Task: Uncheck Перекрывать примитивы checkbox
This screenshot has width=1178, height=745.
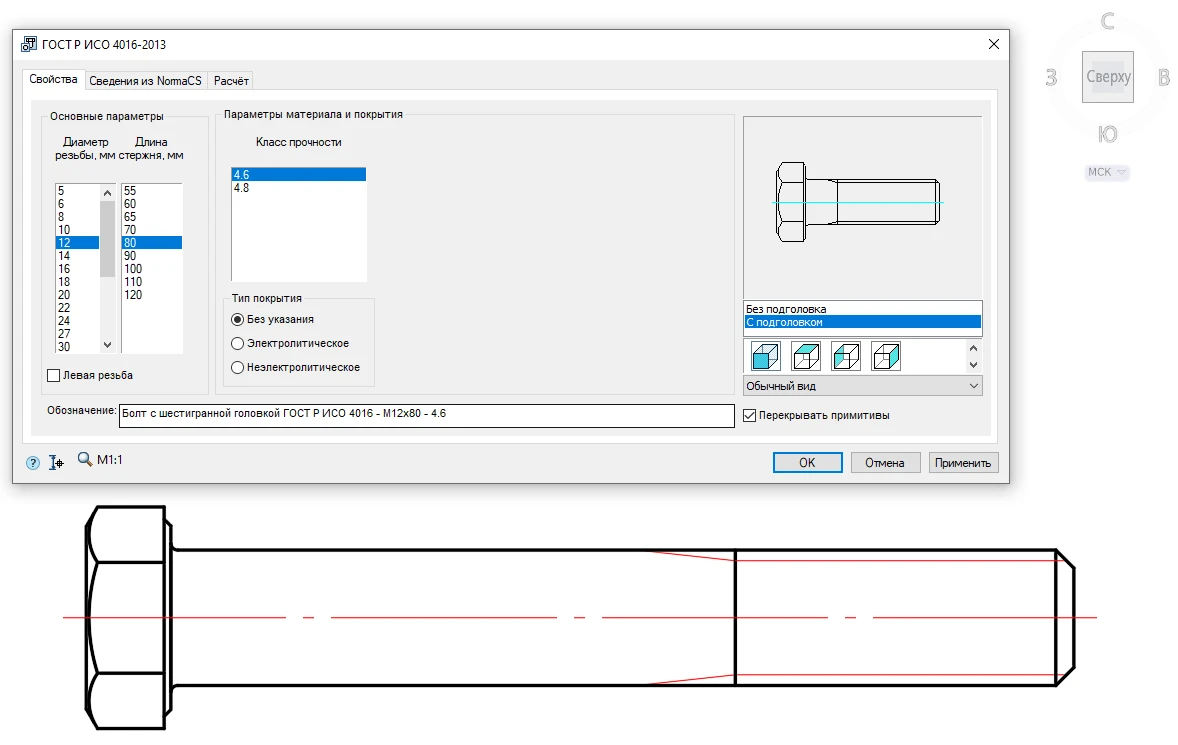Action: [750, 415]
